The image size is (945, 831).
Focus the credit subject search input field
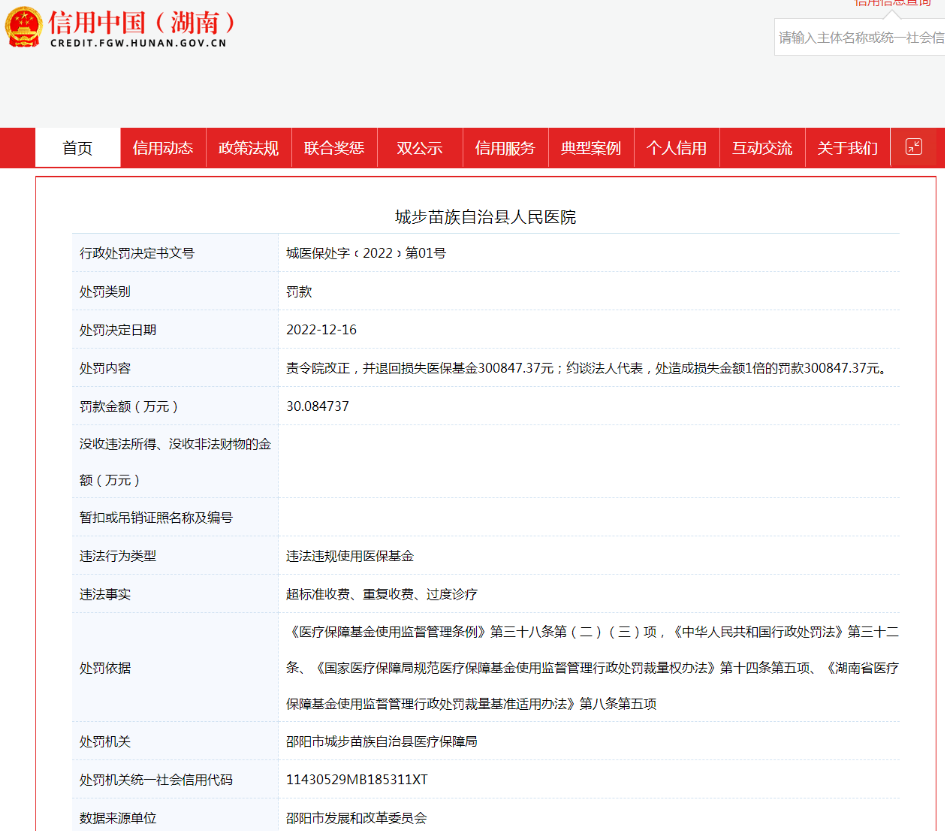click(860, 37)
